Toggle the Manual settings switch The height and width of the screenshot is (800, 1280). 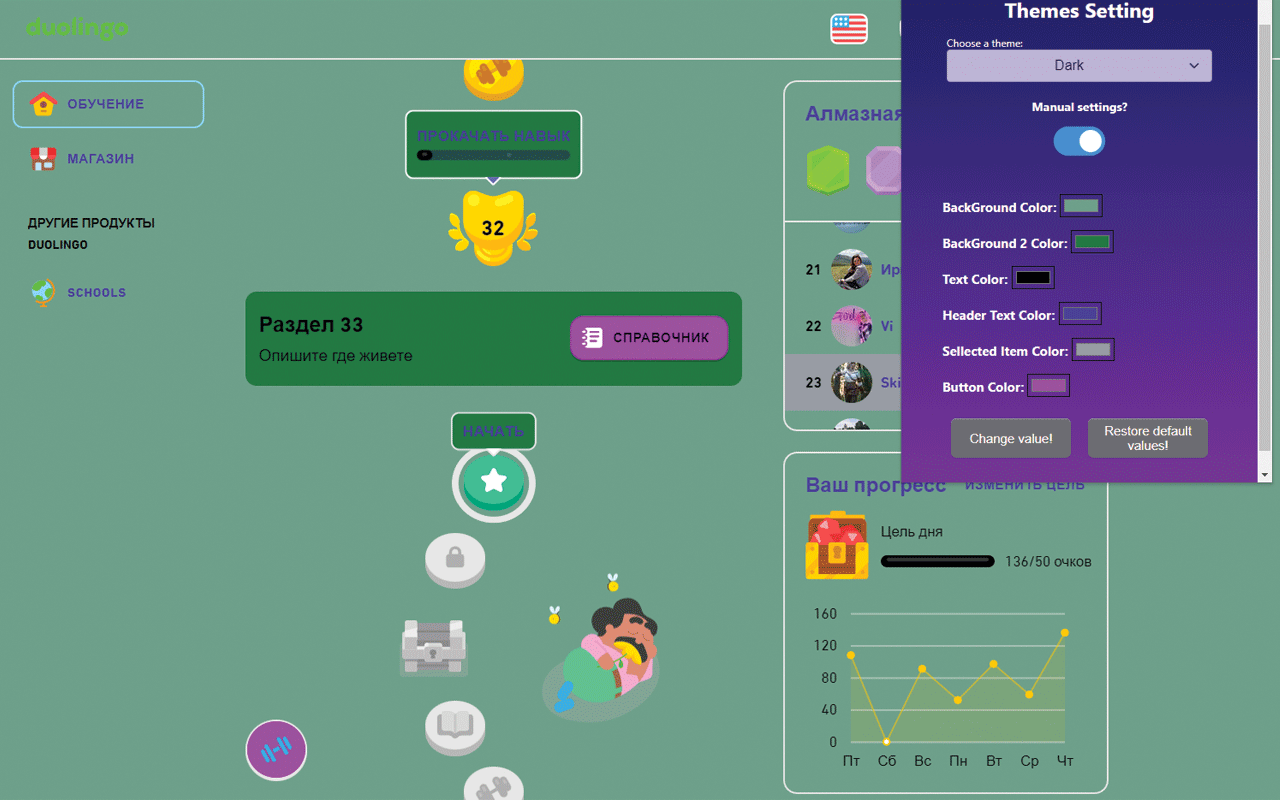pyautogui.click(x=1079, y=141)
